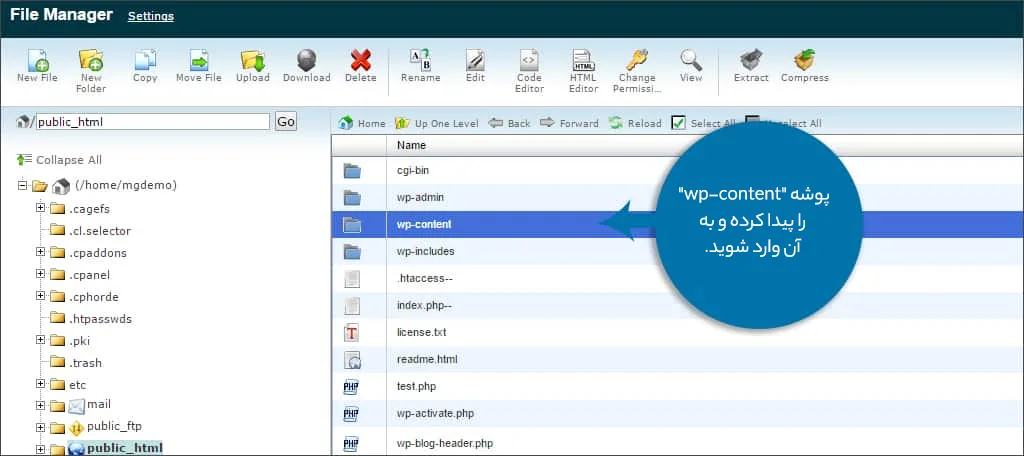This screenshot has height=456, width=1024.
Task: Expand the .cpanel tree folder
Action: click(40, 274)
